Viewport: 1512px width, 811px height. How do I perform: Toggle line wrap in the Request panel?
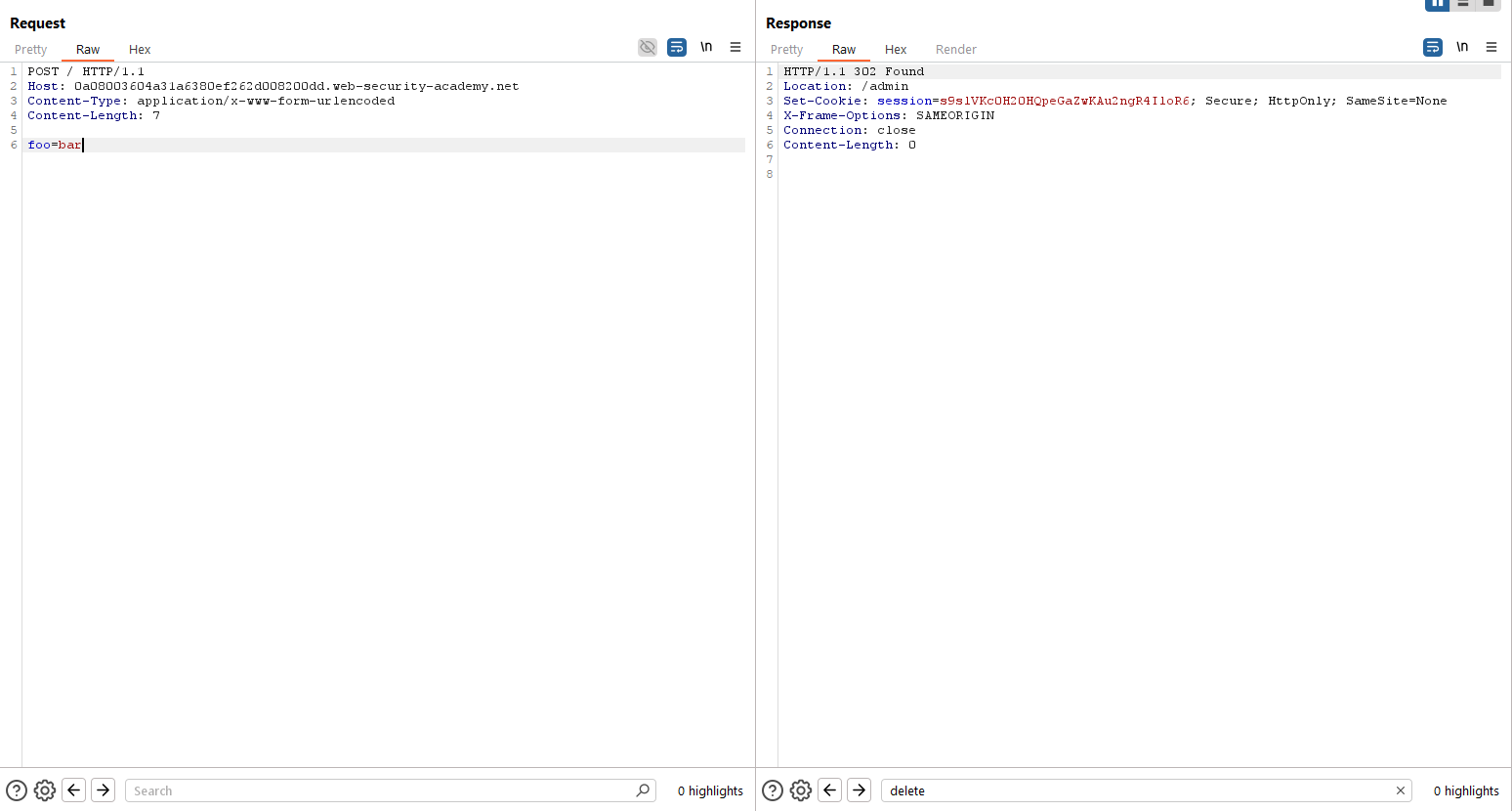pyautogui.click(x=677, y=47)
